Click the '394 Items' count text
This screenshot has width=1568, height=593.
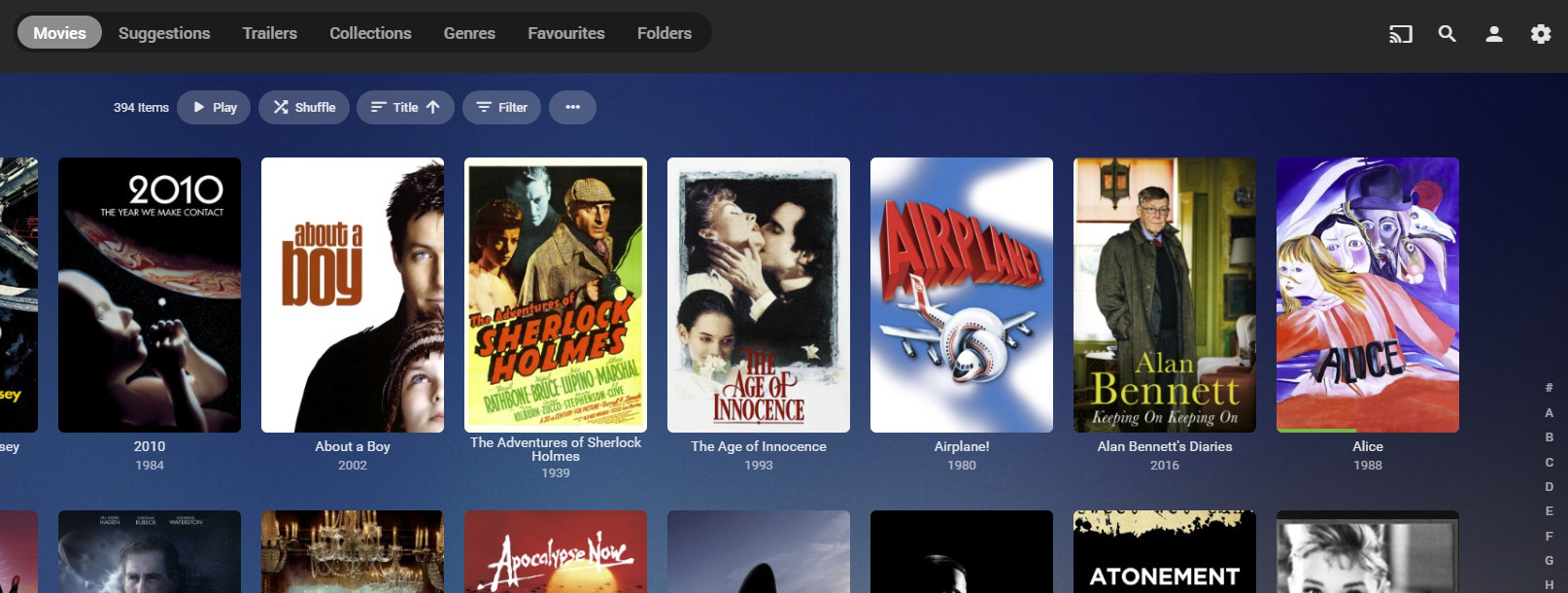(x=141, y=108)
